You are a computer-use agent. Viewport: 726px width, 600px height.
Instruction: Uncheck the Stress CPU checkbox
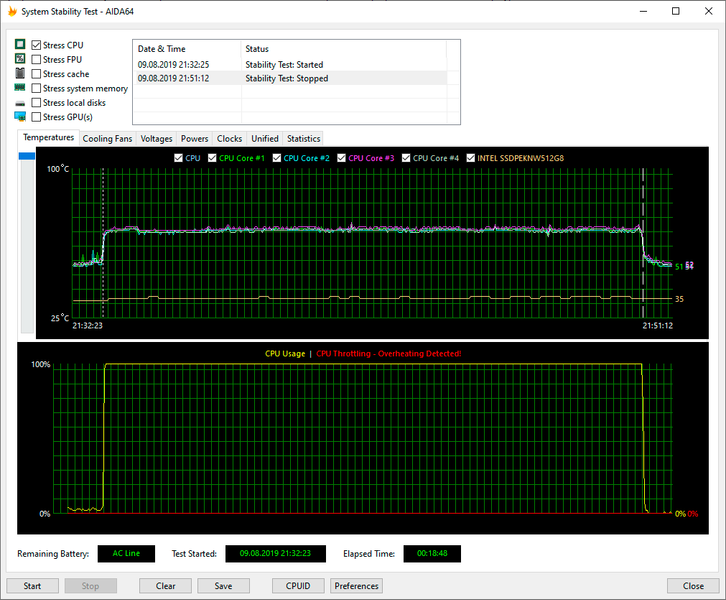click(36, 45)
